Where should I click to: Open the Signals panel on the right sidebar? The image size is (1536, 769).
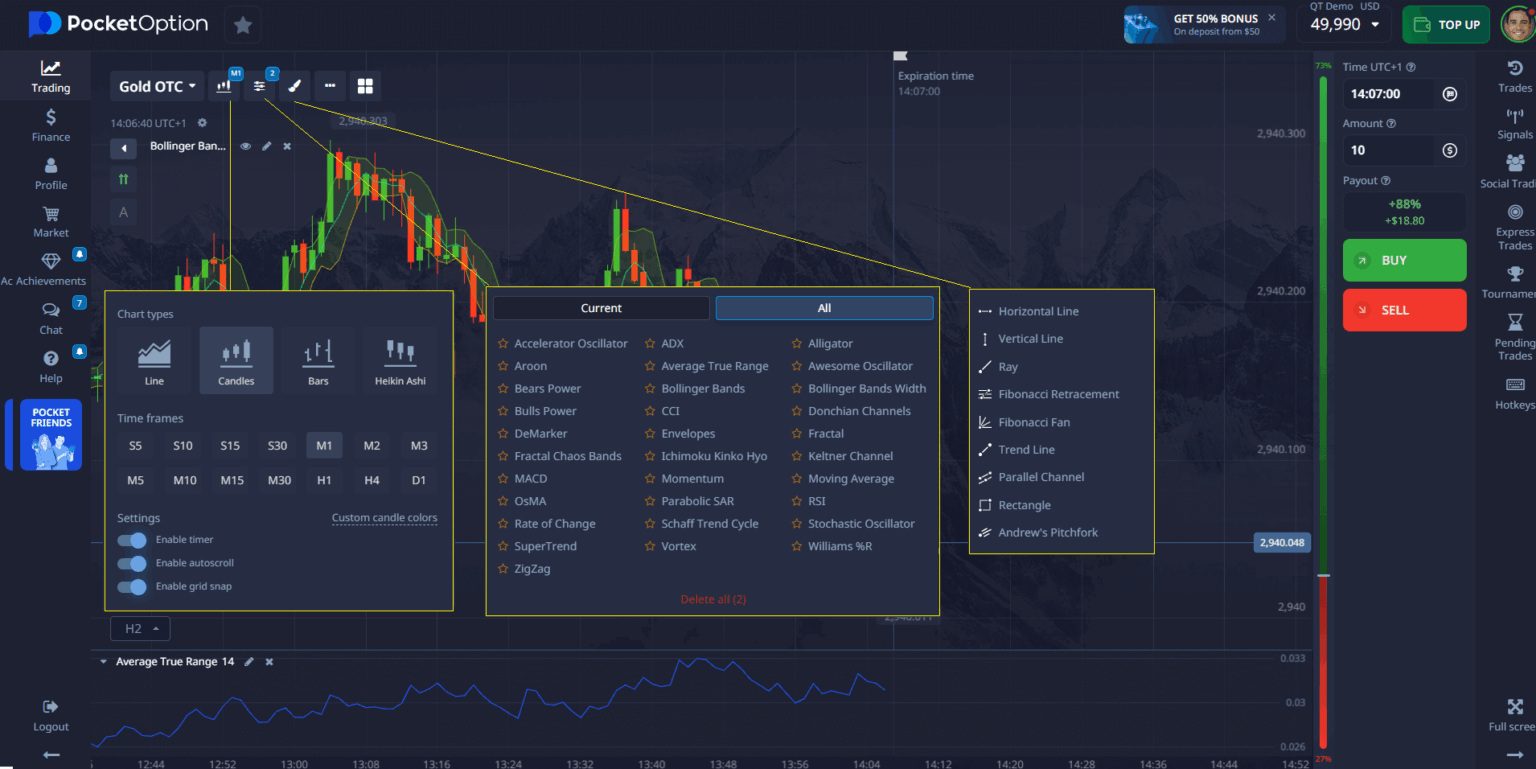coord(1514,125)
